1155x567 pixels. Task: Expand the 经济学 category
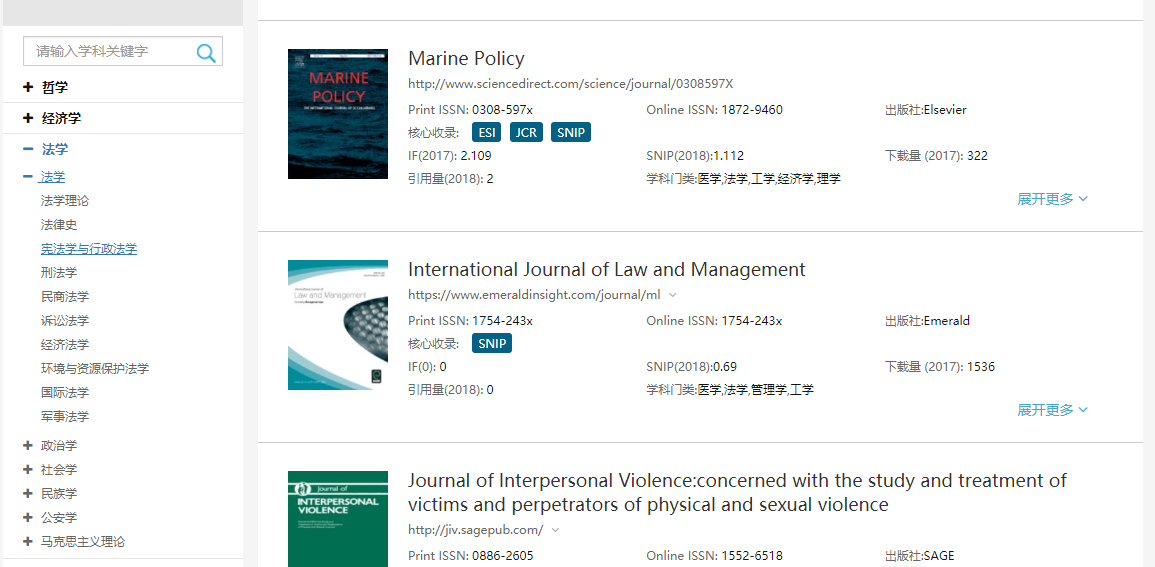point(29,118)
